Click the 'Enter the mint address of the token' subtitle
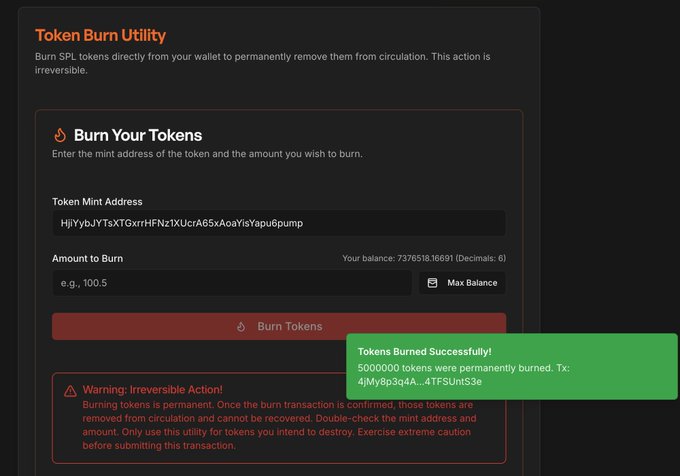Screen dimensions: 680x476 [207, 154]
